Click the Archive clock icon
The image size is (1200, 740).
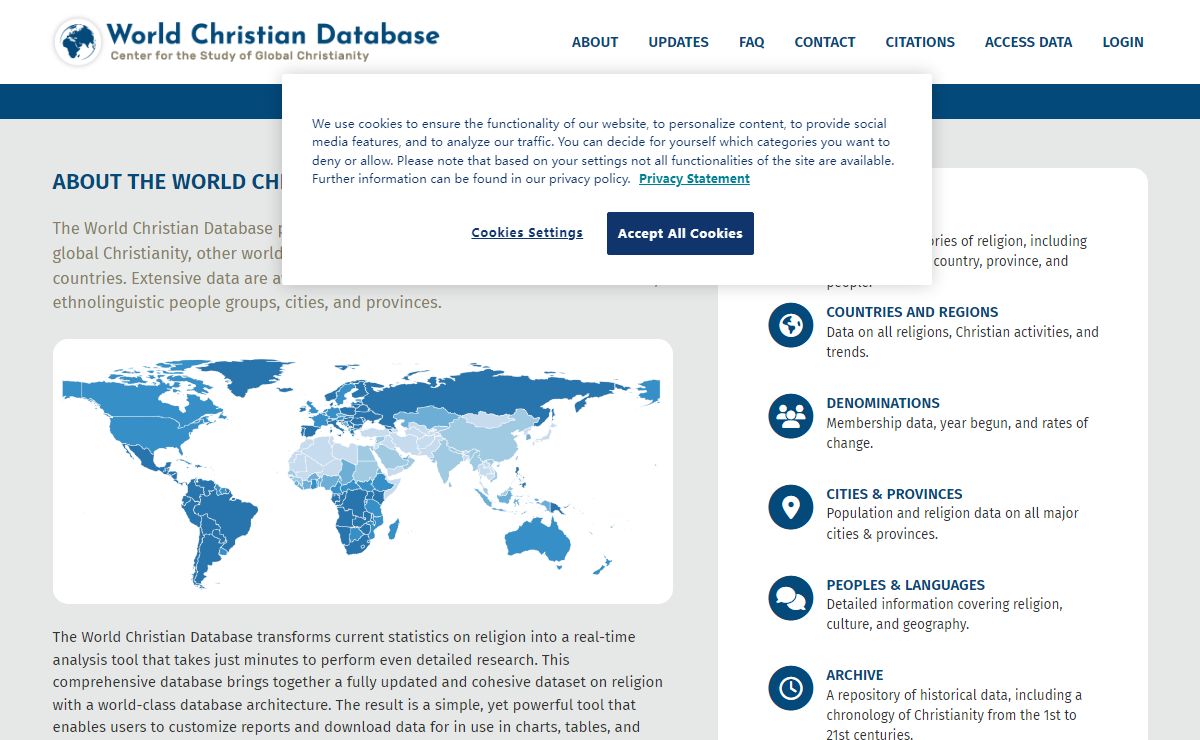(791, 688)
